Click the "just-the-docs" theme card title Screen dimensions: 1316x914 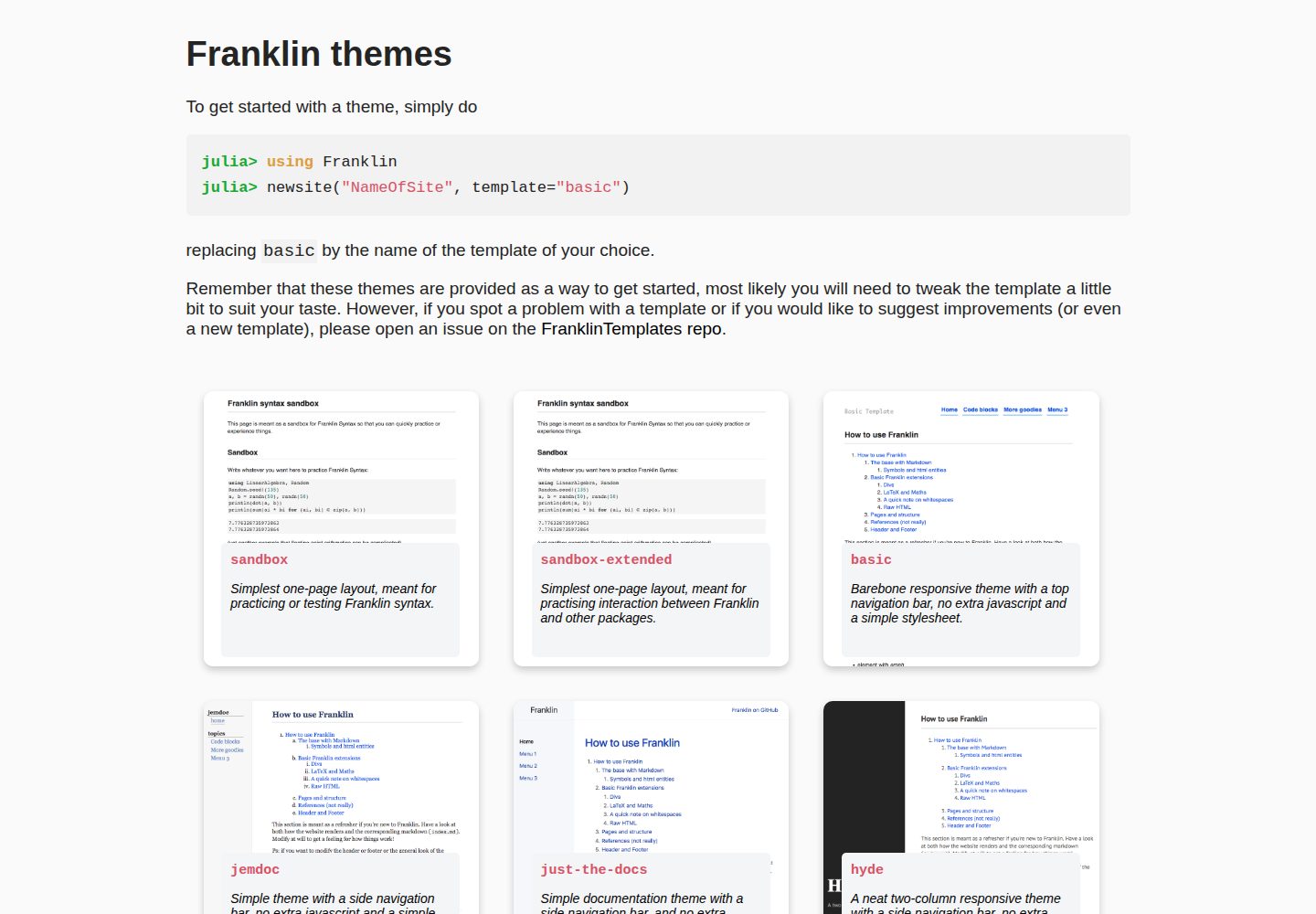coord(593,869)
